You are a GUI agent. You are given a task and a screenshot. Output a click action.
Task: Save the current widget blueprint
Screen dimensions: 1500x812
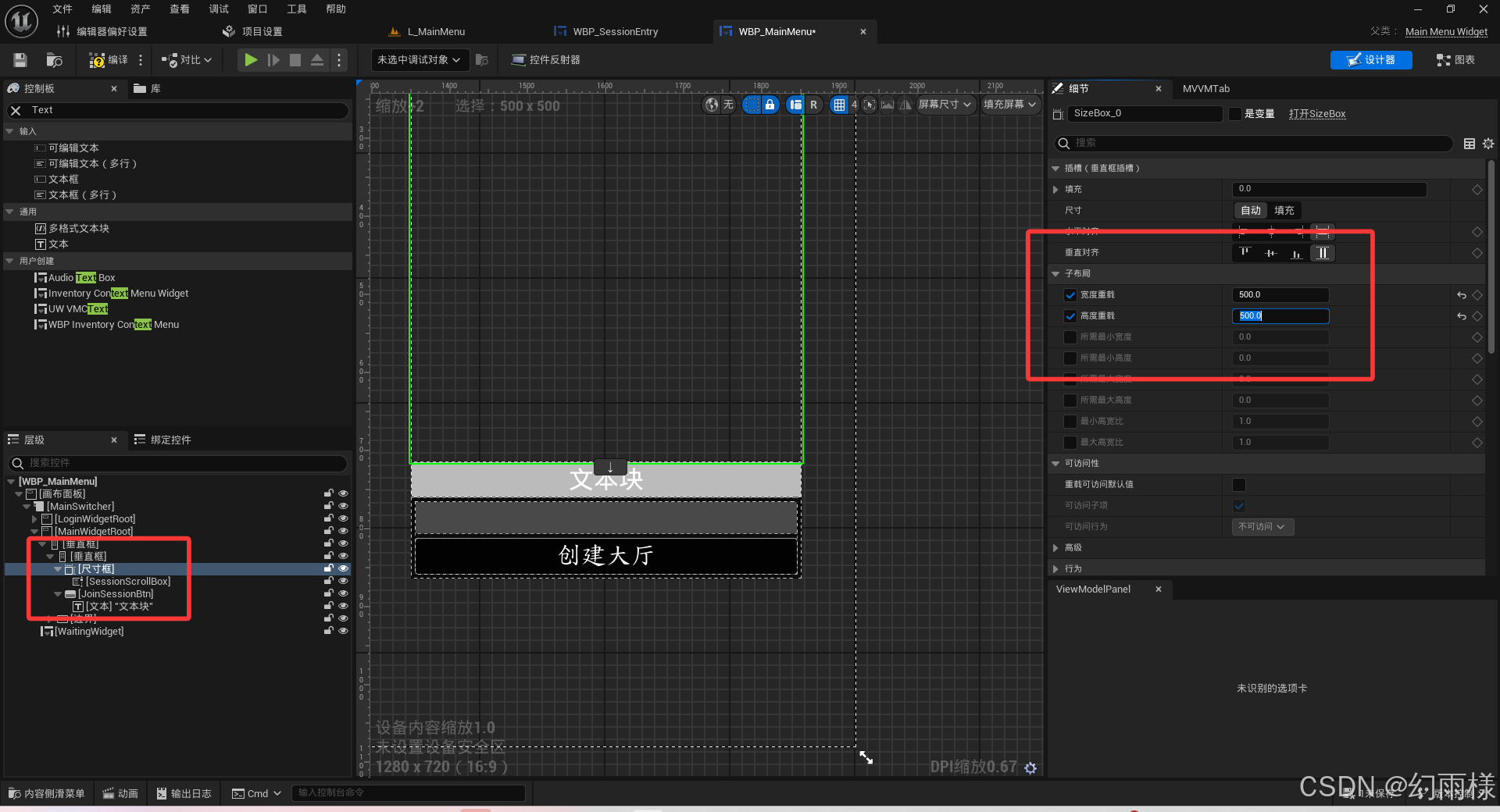20,60
